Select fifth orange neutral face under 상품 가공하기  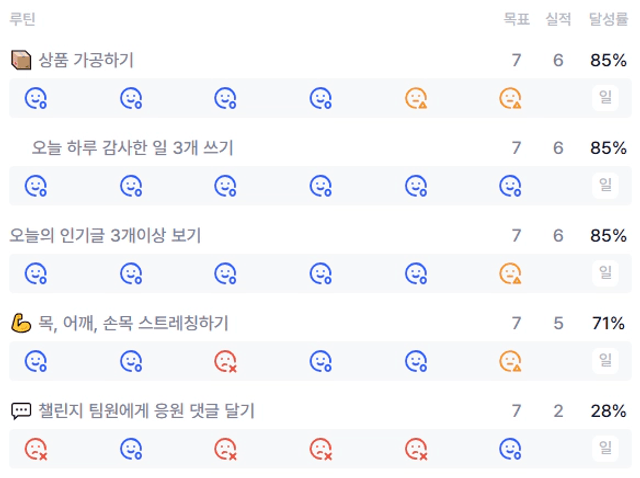click(416, 98)
